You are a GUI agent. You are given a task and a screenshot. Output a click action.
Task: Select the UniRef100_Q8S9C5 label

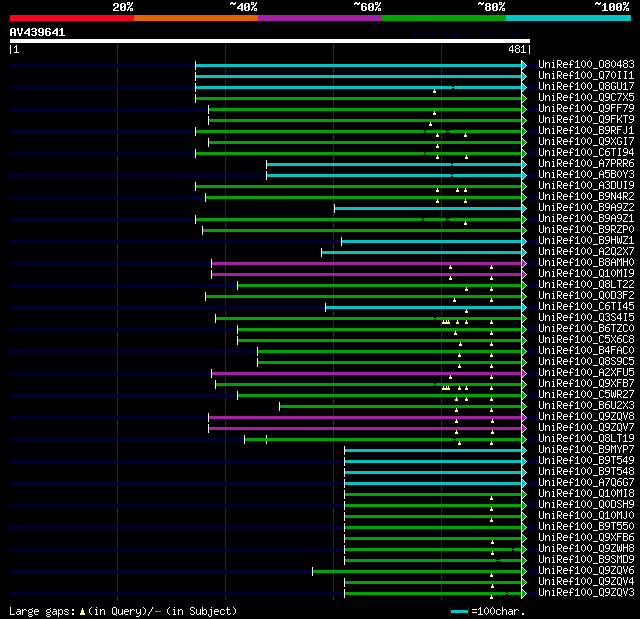(586, 362)
